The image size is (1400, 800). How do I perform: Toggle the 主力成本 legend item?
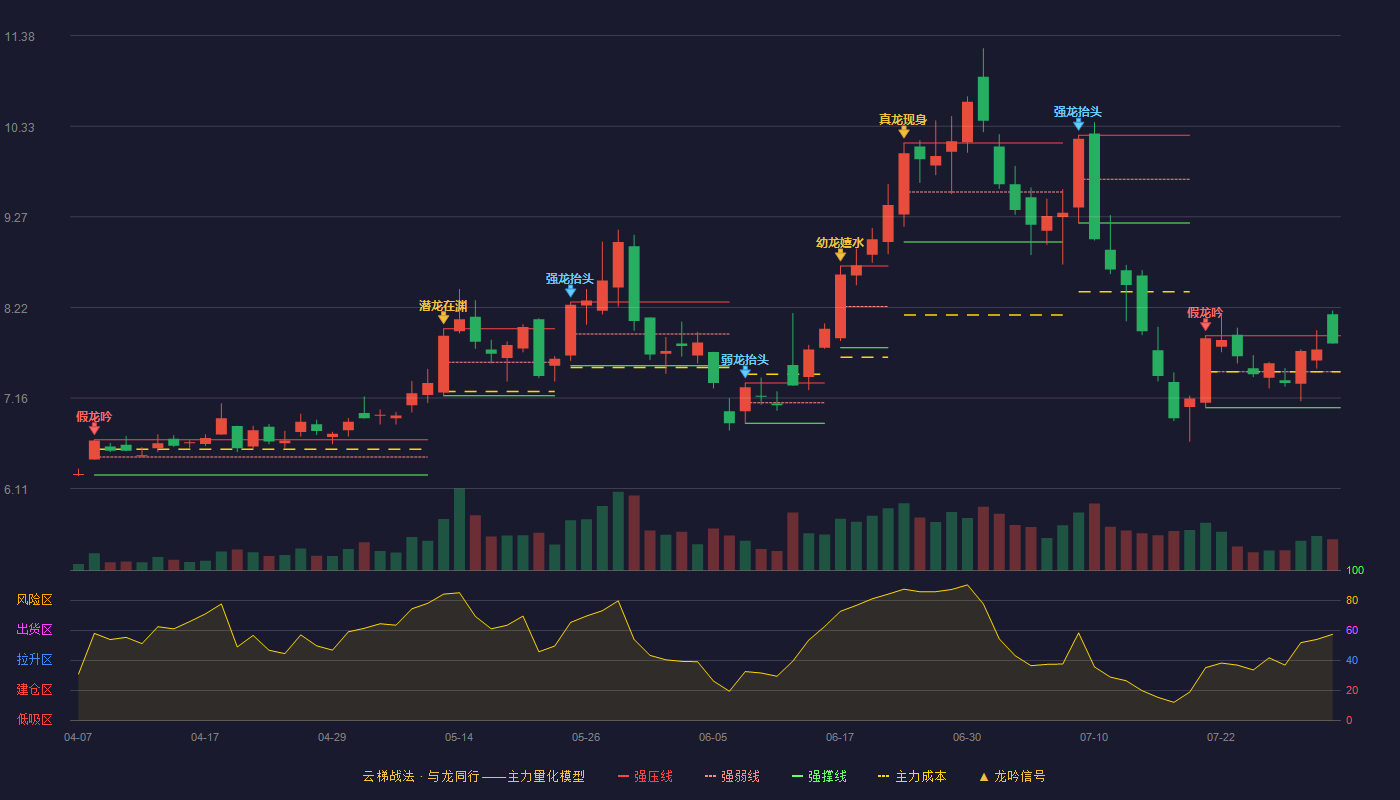(912, 776)
